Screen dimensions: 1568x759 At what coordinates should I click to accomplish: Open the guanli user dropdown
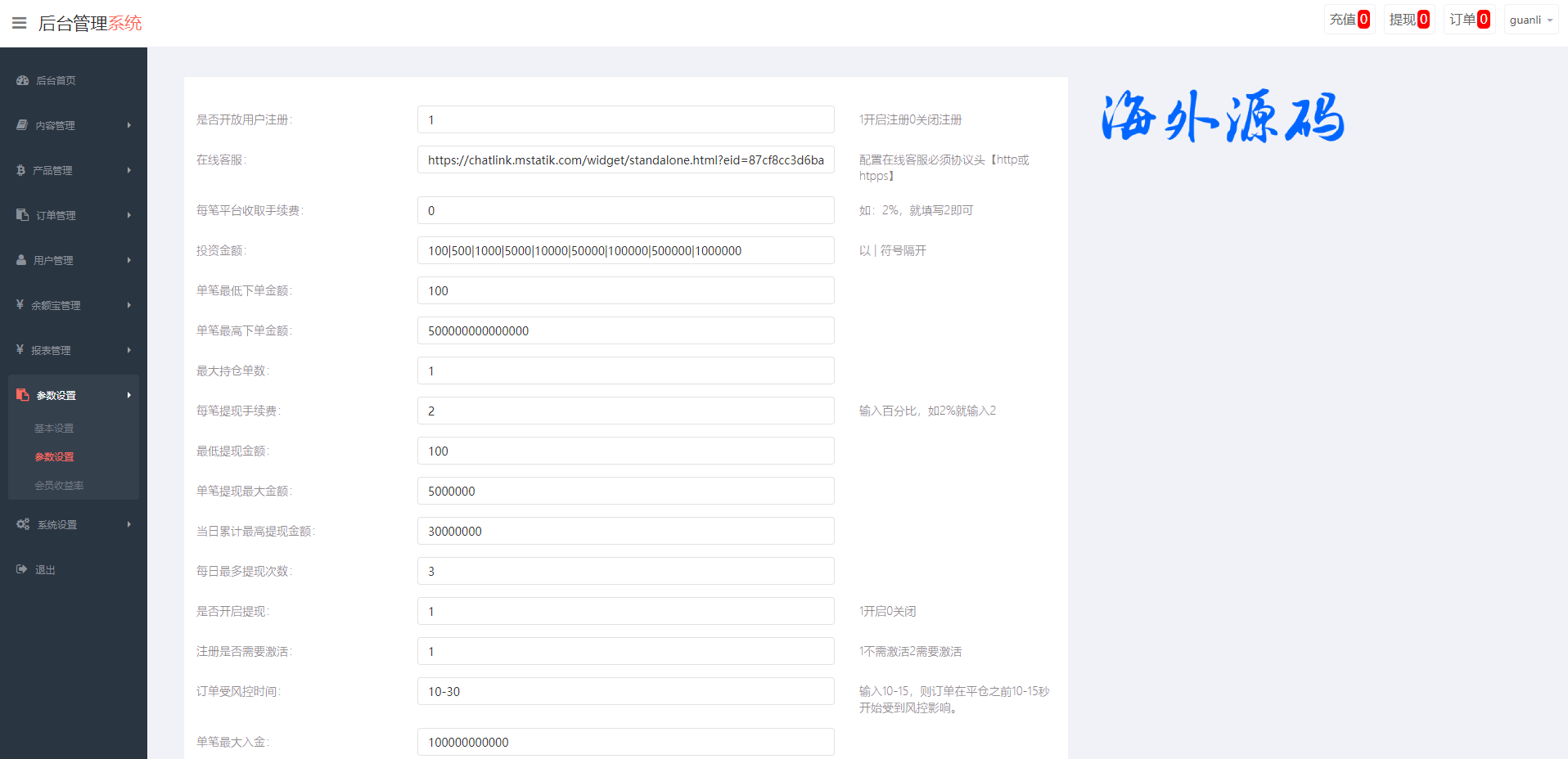1530,20
